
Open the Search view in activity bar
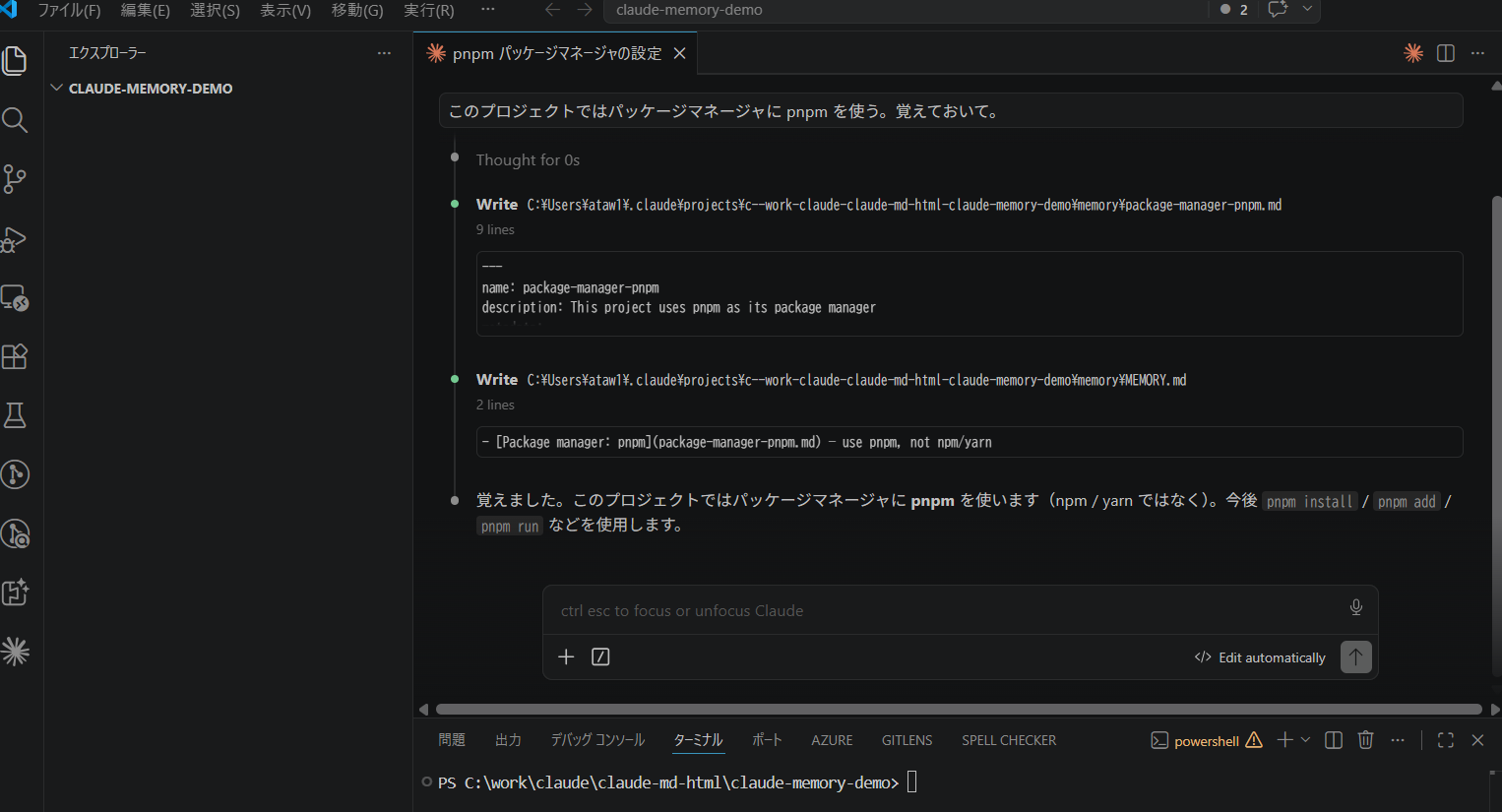15,120
